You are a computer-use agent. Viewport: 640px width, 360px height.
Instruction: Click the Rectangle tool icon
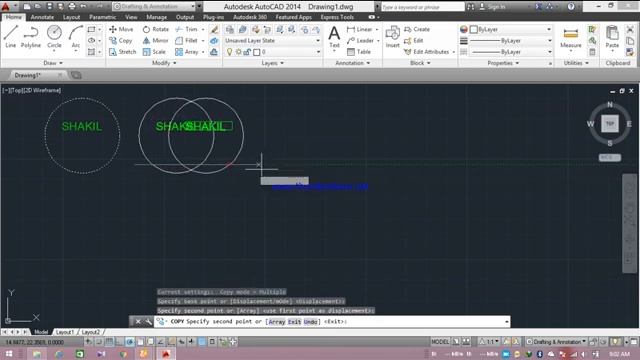[91, 29]
